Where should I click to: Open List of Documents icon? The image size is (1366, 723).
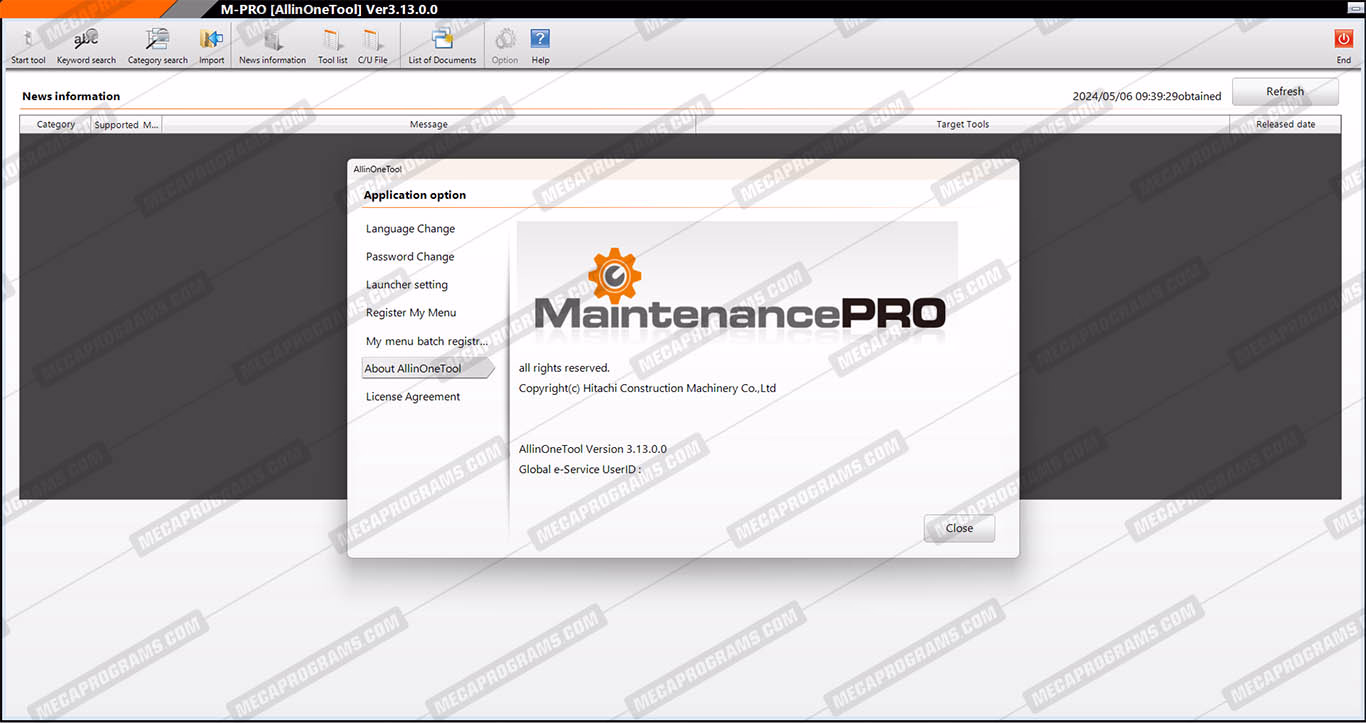coord(442,40)
